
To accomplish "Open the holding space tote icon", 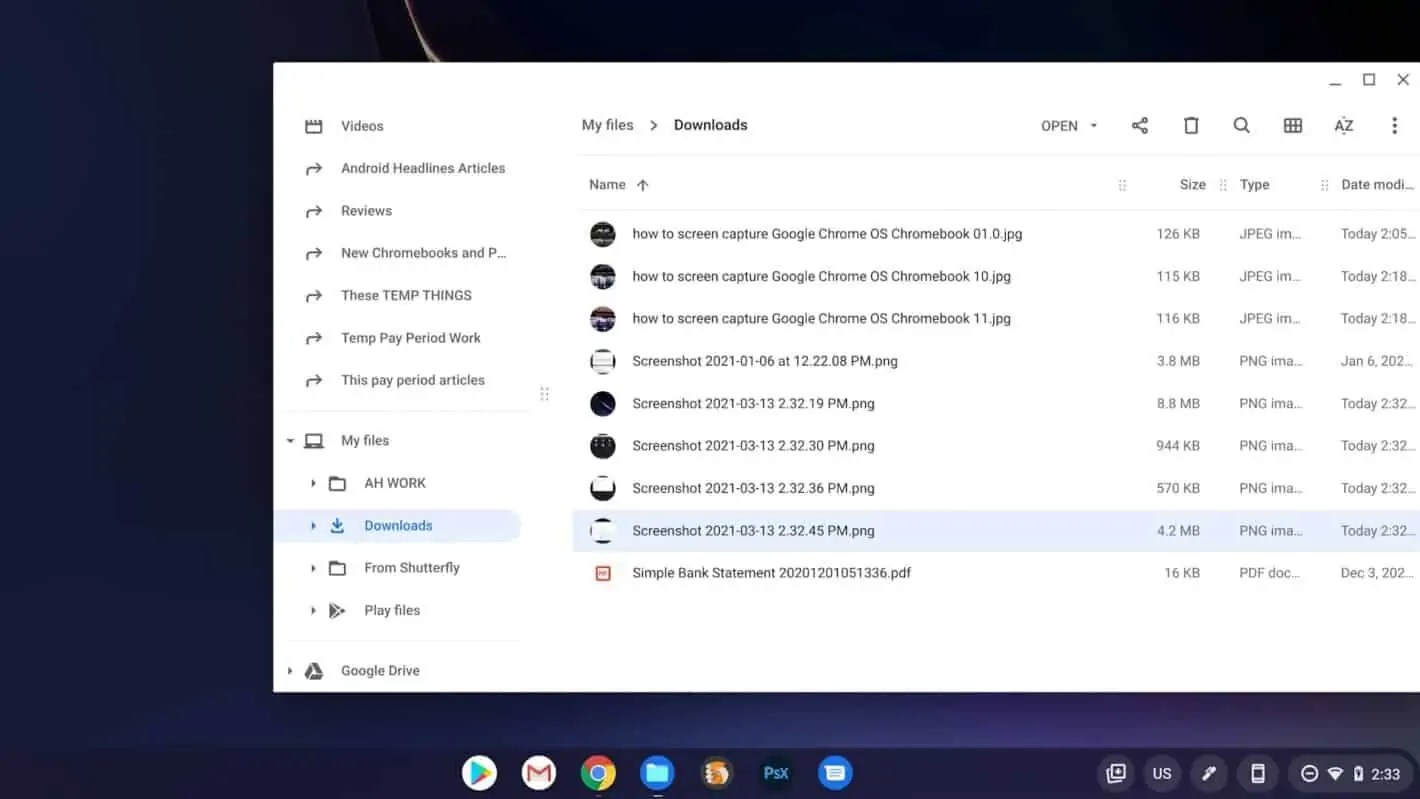I will click(1115, 773).
